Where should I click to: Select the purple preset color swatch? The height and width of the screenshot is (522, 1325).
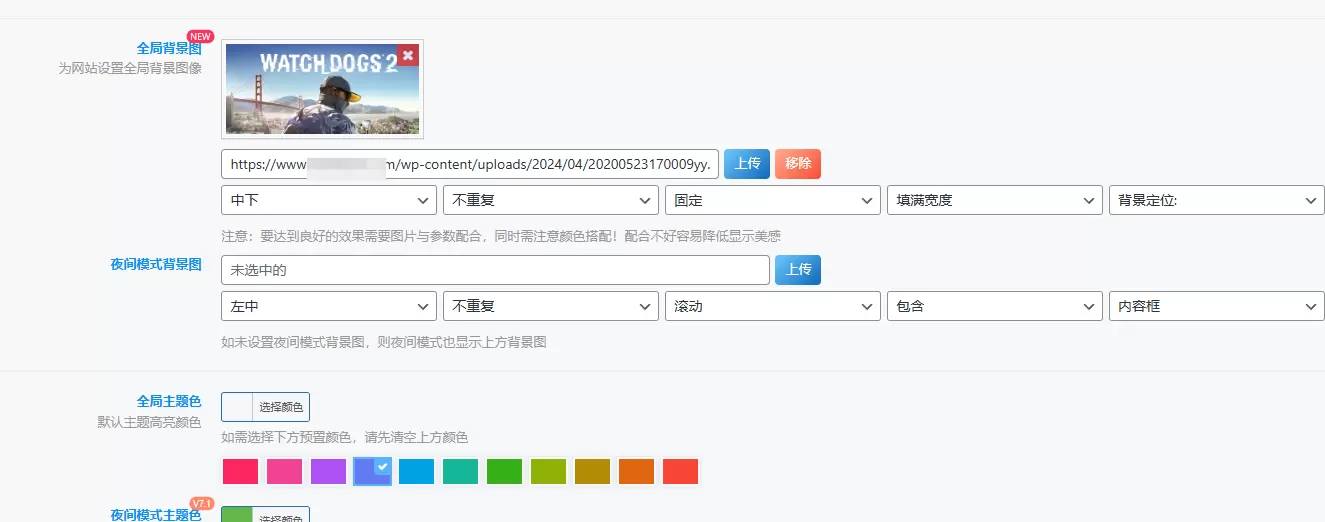click(329, 471)
